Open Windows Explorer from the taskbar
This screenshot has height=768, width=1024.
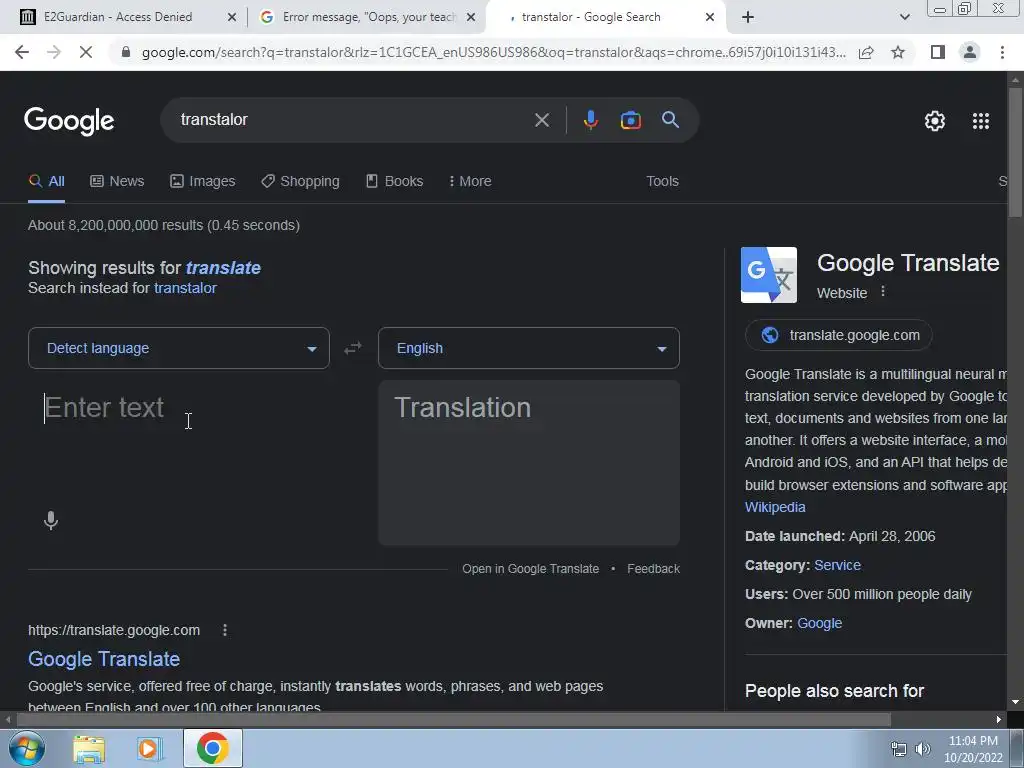[x=89, y=749]
